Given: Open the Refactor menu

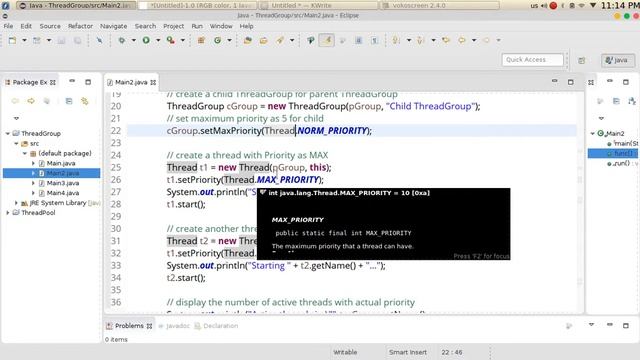Looking at the screenshot, I should 80,26.
